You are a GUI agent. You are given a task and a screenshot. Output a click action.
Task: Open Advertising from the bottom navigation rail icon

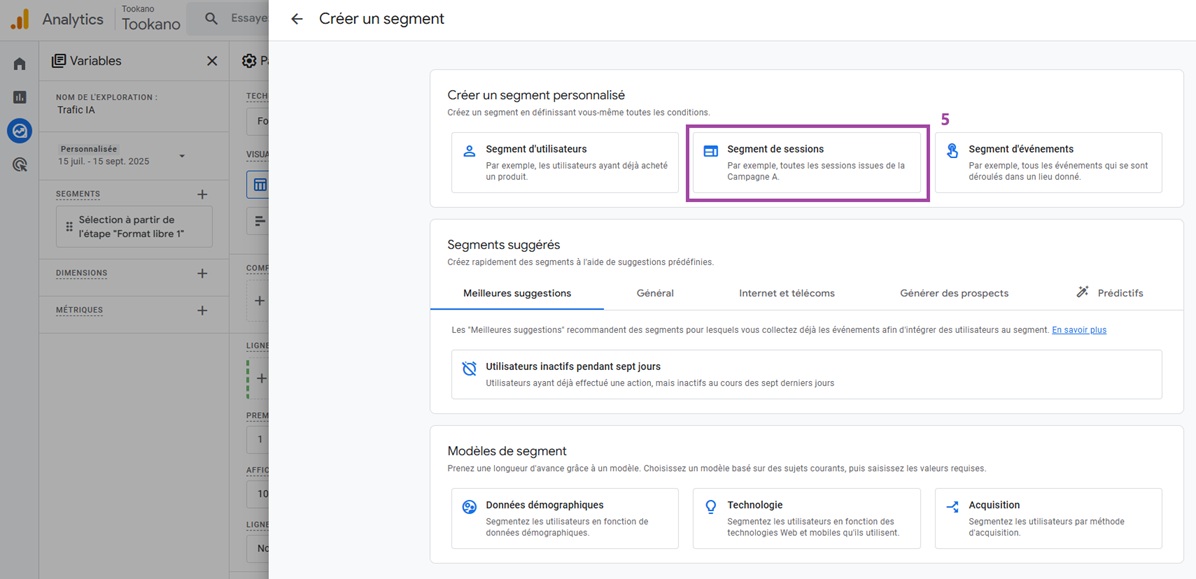[18, 164]
